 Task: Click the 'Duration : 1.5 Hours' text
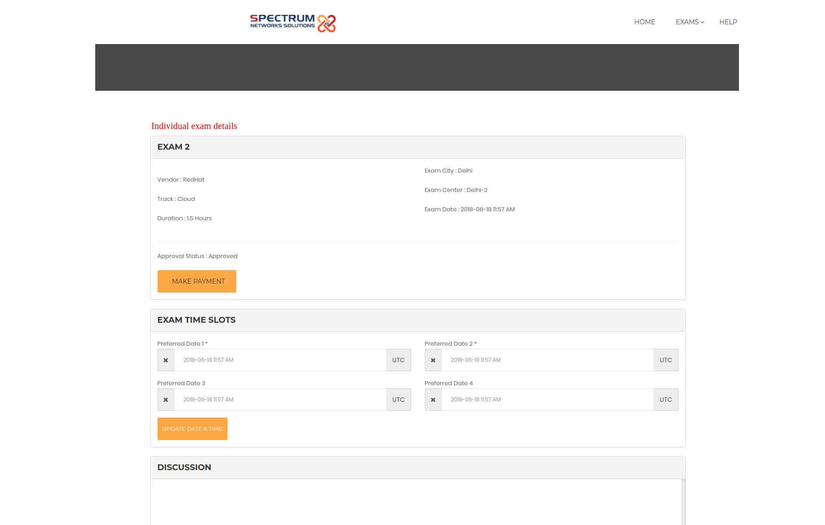pos(184,218)
